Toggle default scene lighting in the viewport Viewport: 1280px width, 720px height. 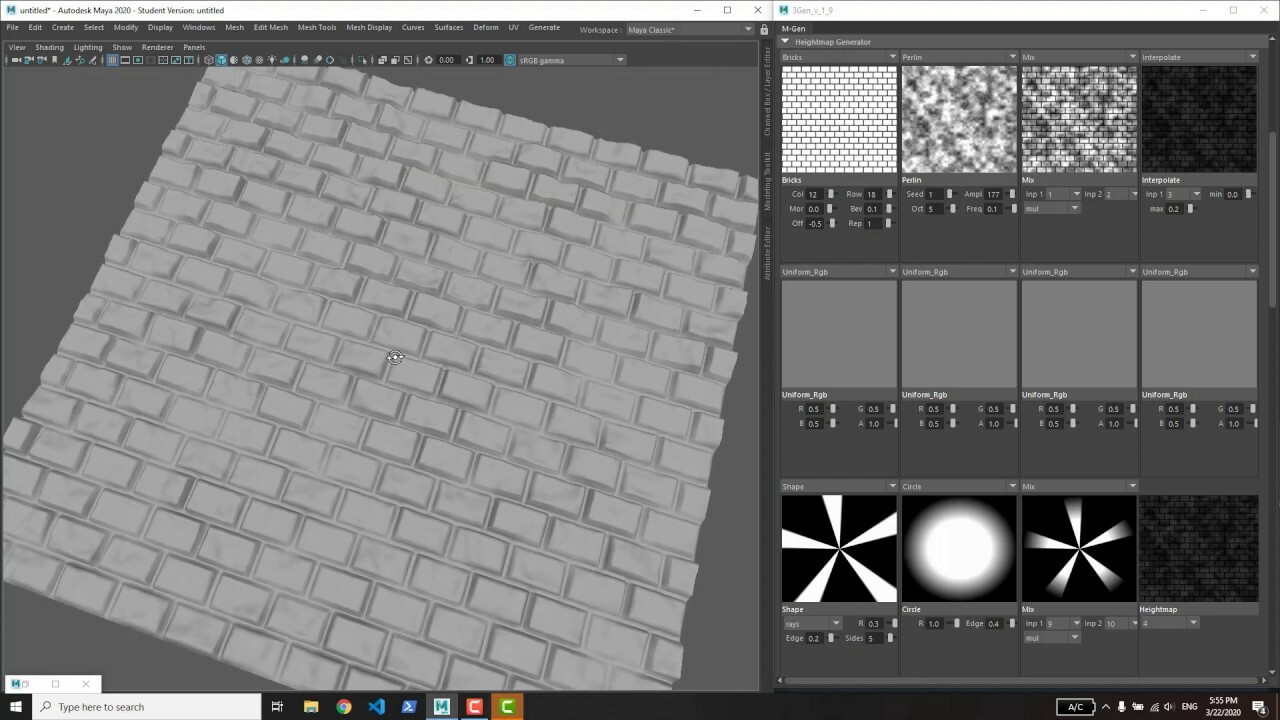point(272,59)
